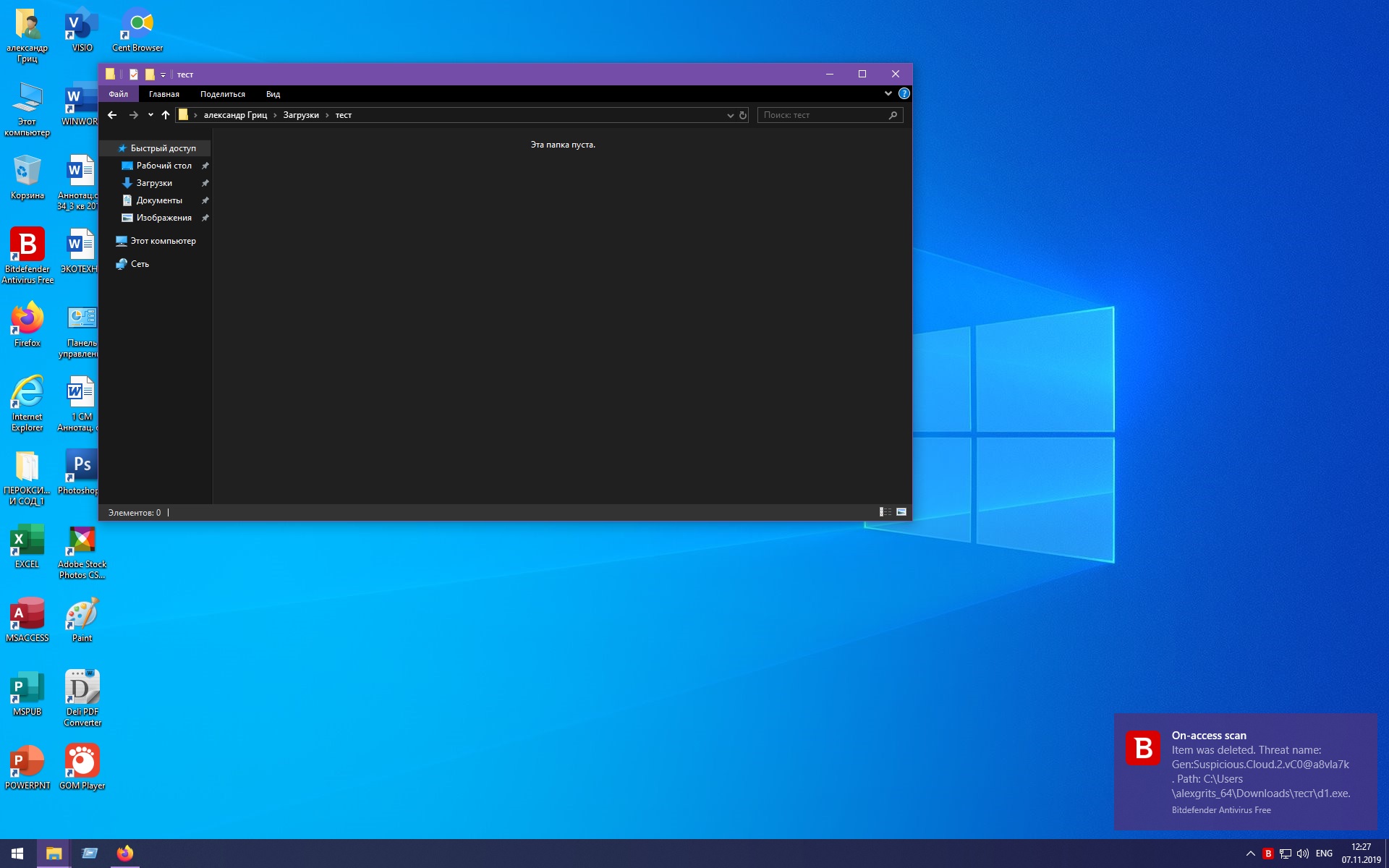Select Документы in the Quick access sidebar
Image resolution: width=1389 pixels, height=868 pixels.
pos(159,200)
